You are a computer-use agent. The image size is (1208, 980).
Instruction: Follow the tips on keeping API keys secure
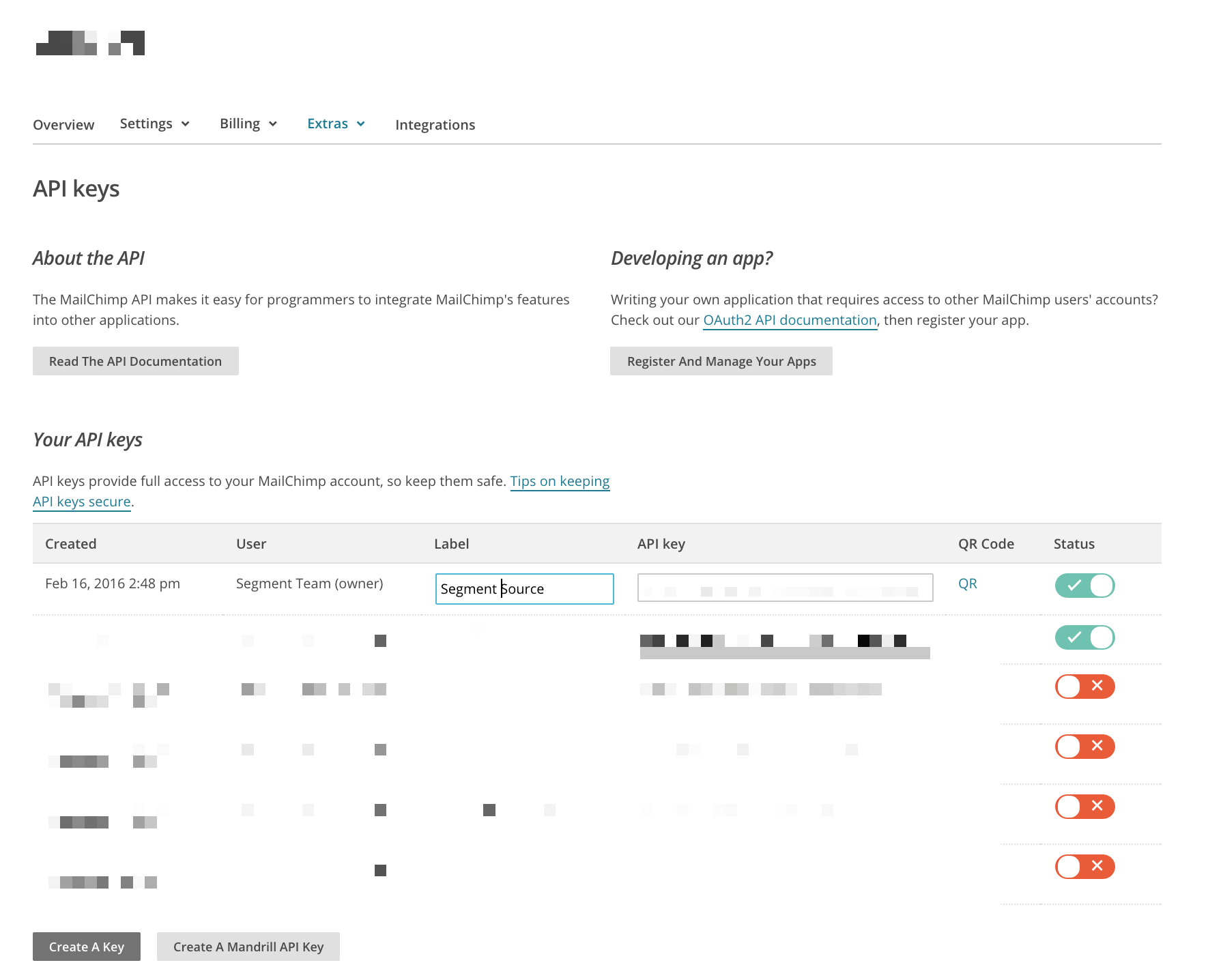pyautogui.click(x=560, y=481)
